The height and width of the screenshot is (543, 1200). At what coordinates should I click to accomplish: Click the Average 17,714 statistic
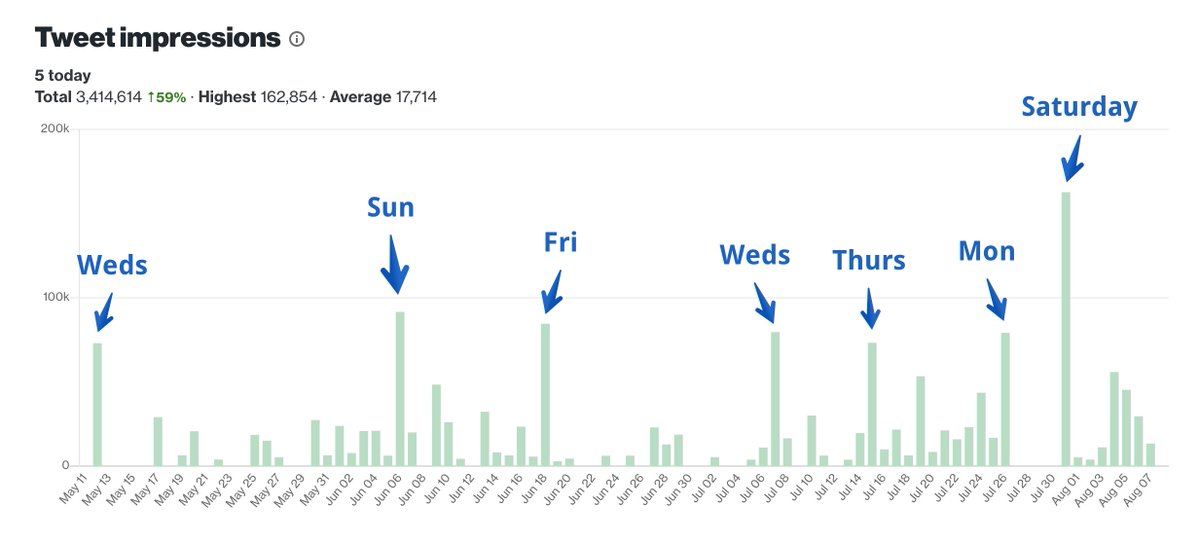coord(383,97)
